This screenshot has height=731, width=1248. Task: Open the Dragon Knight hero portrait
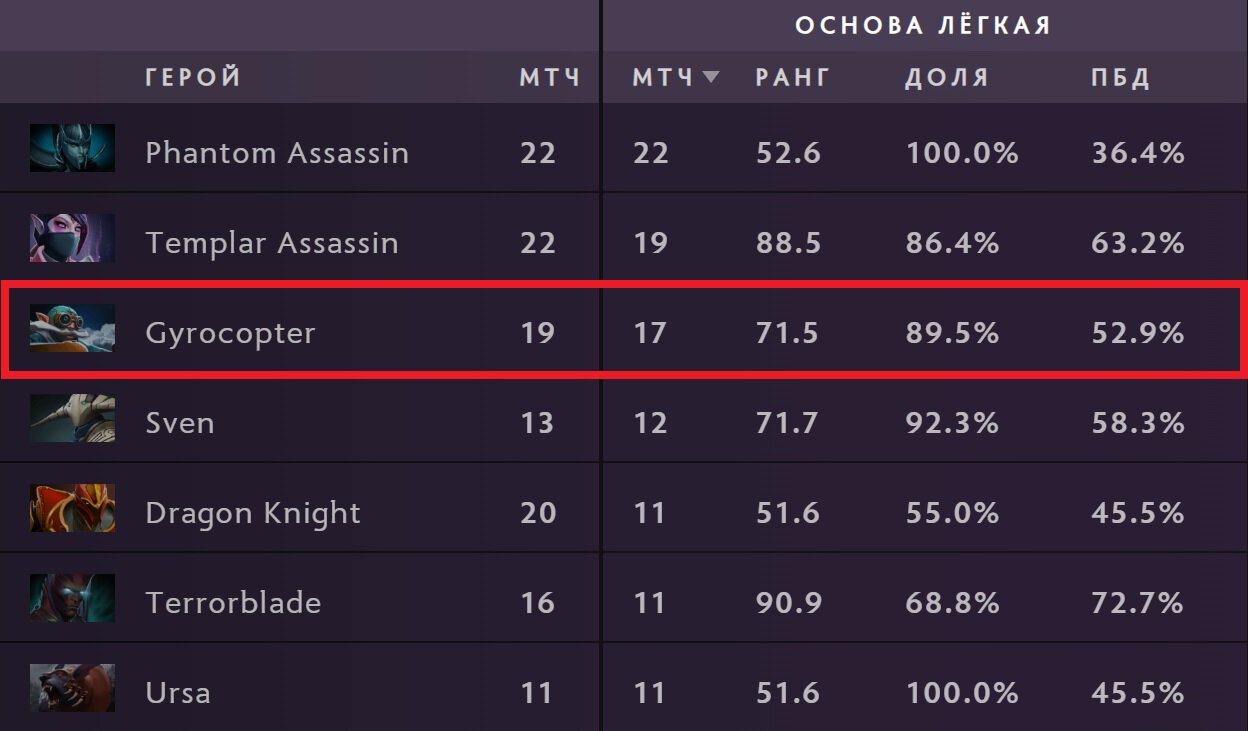point(72,508)
